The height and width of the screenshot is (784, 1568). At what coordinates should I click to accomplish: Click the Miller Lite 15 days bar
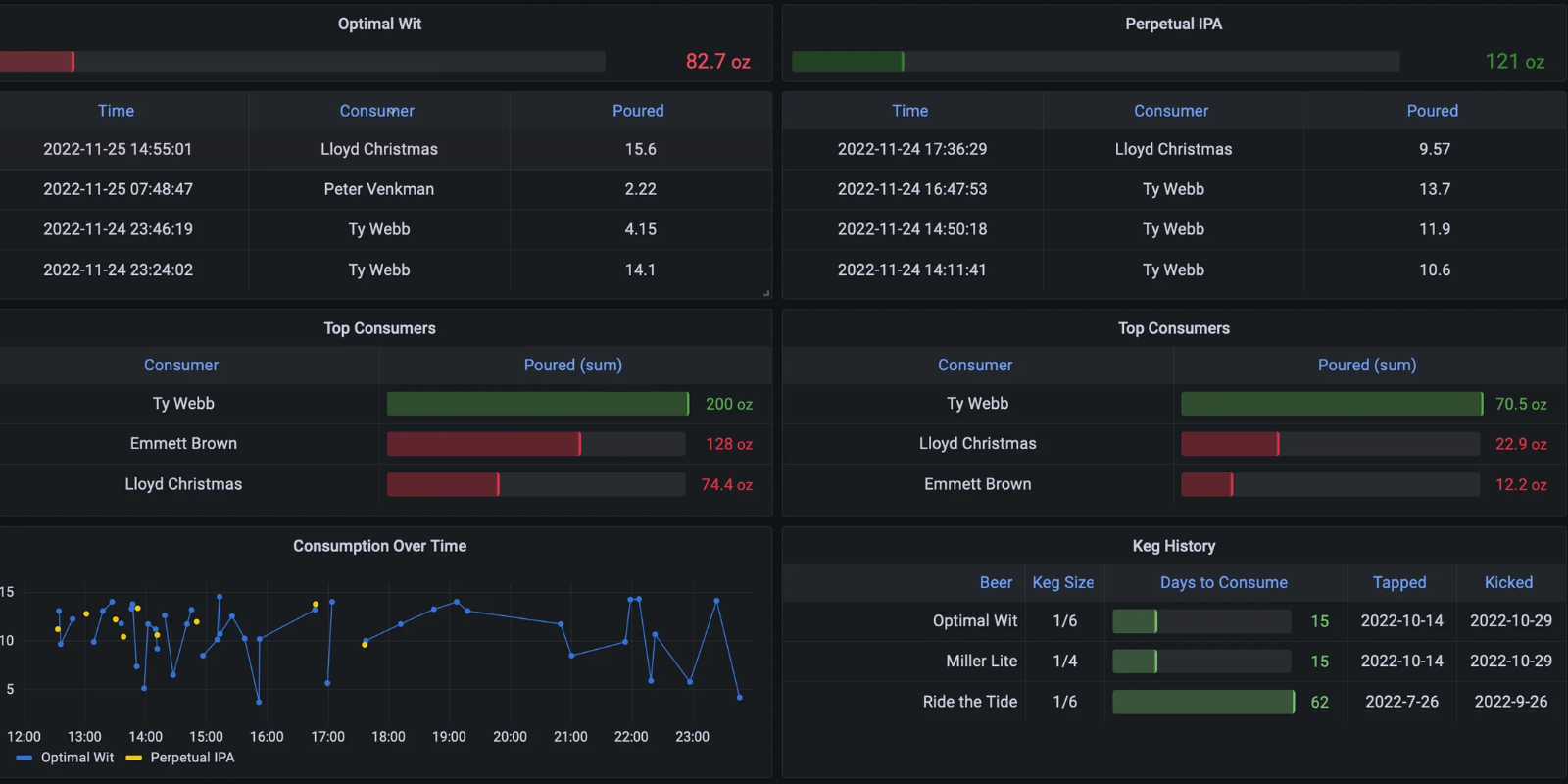[1201, 661]
